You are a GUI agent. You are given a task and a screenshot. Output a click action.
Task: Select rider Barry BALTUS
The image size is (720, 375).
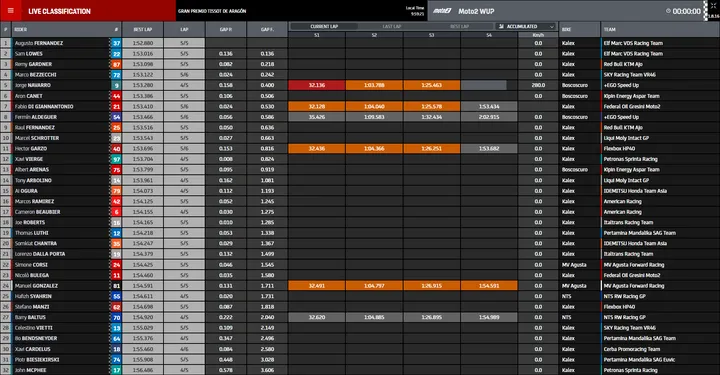coord(30,318)
